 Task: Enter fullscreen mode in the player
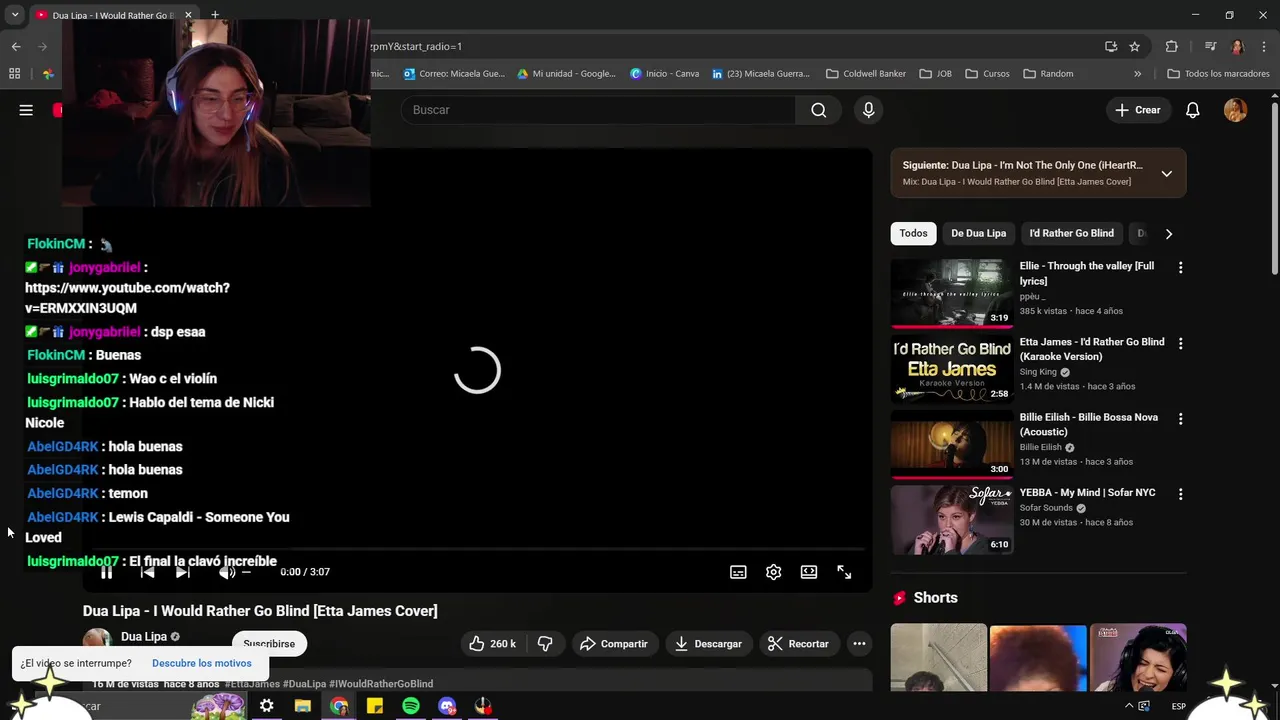(x=844, y=572)
